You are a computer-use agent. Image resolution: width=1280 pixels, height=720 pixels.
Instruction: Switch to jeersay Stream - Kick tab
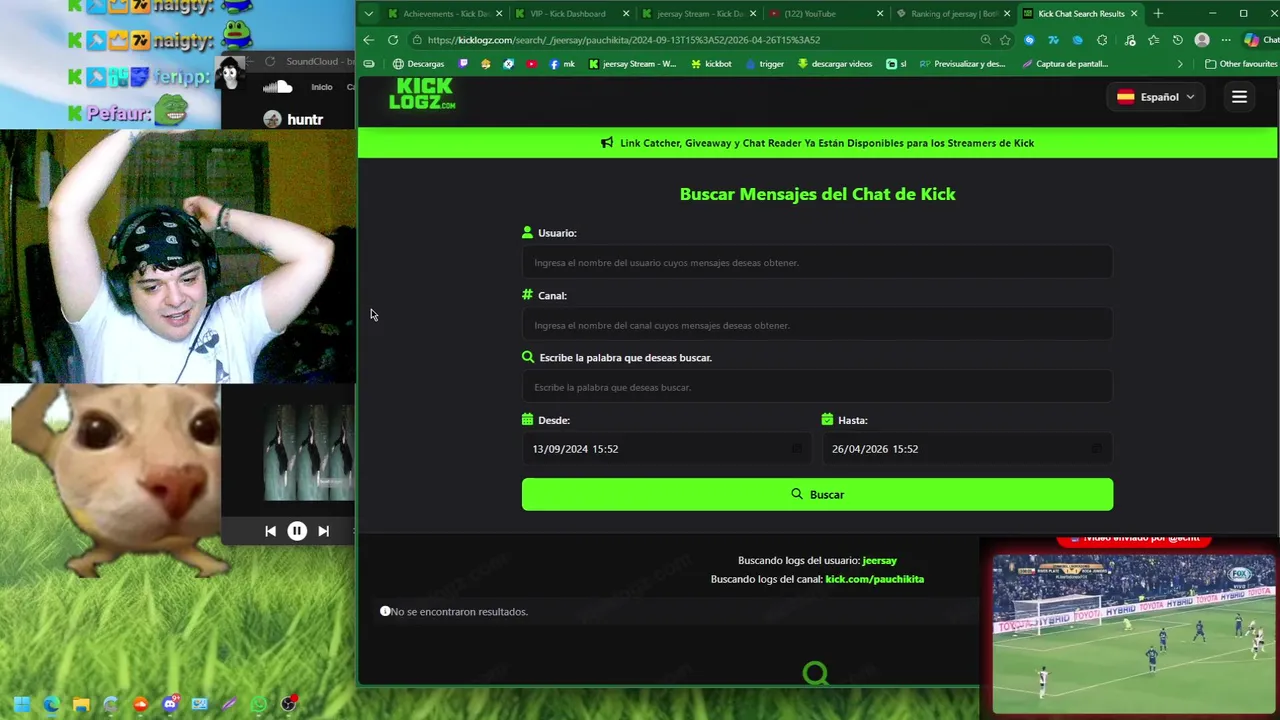click(x=697, y=14)
